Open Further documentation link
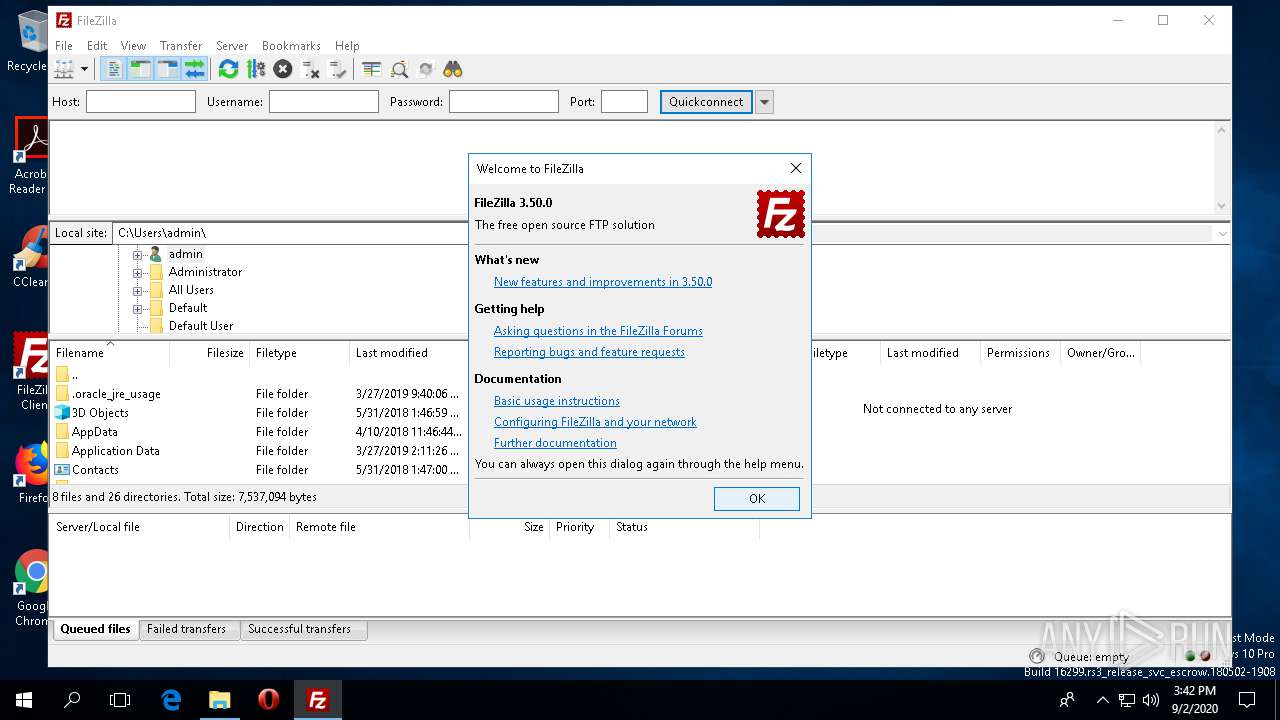 click(x=555, y=443)
